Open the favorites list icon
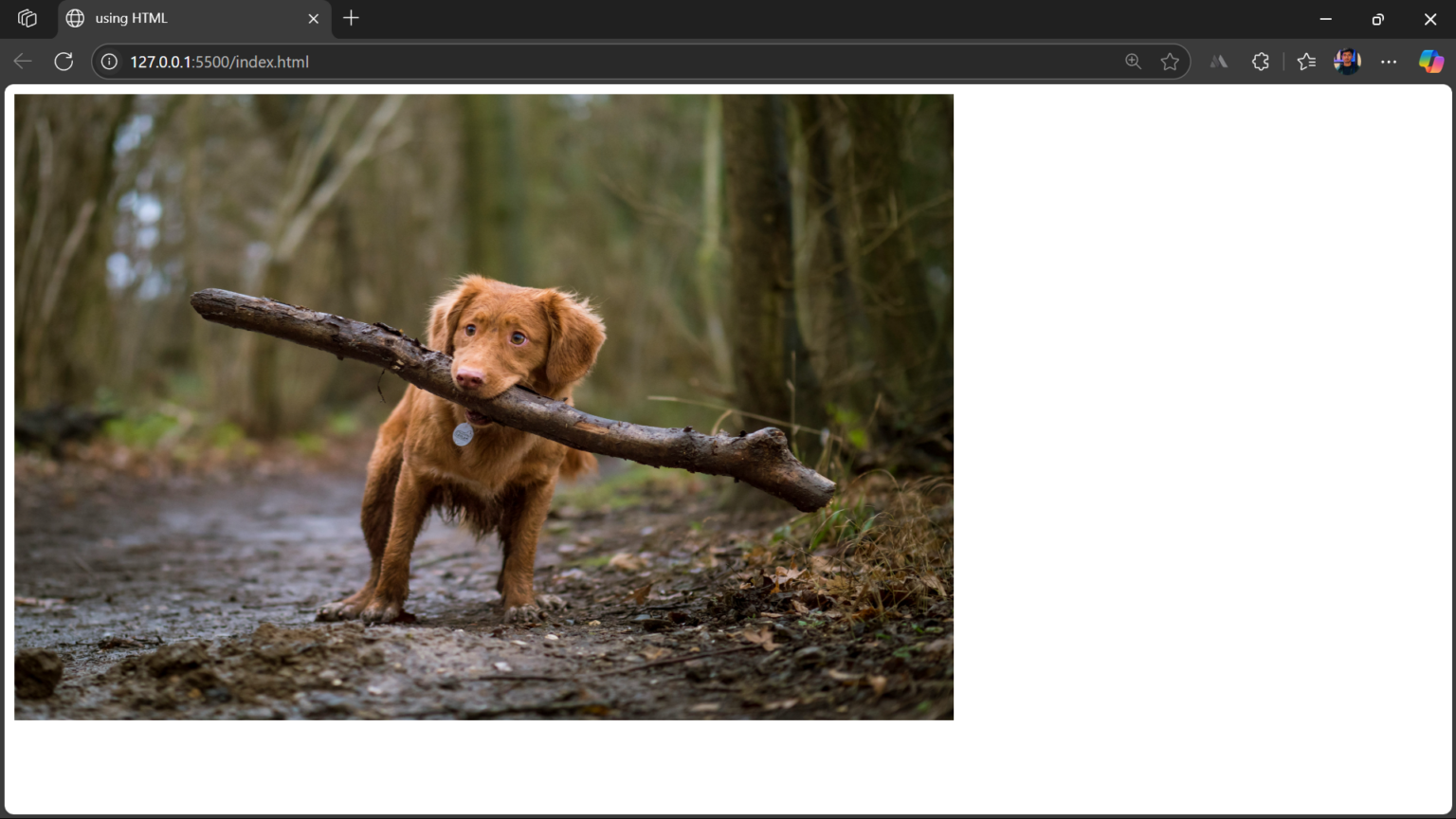 [1306, 61]
